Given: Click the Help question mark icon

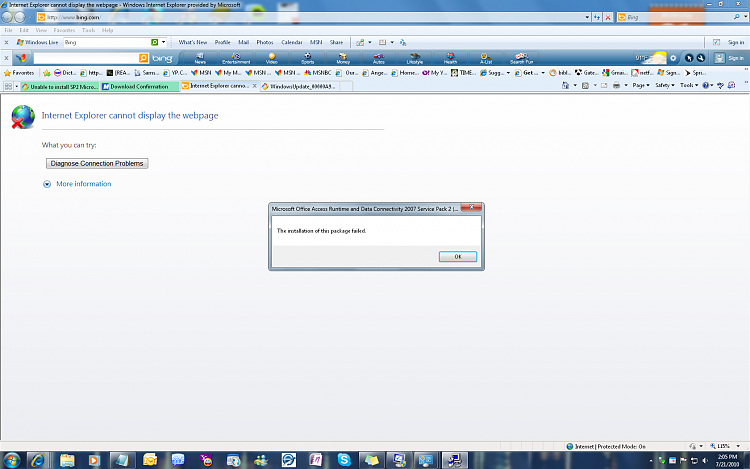Looking at the screenshot, I should coord(706,85).
